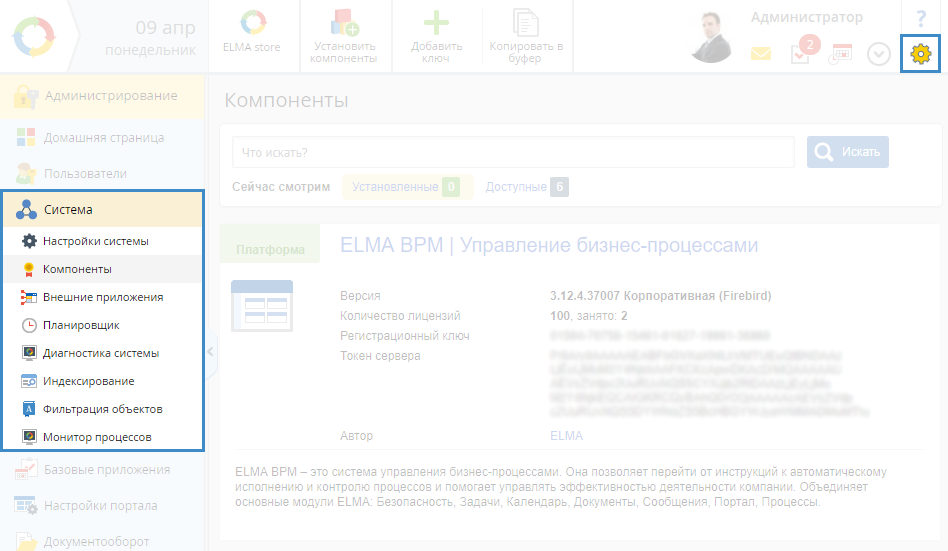Expand Базовые приложения section
The image size is (948, 551).
point(102,470)
